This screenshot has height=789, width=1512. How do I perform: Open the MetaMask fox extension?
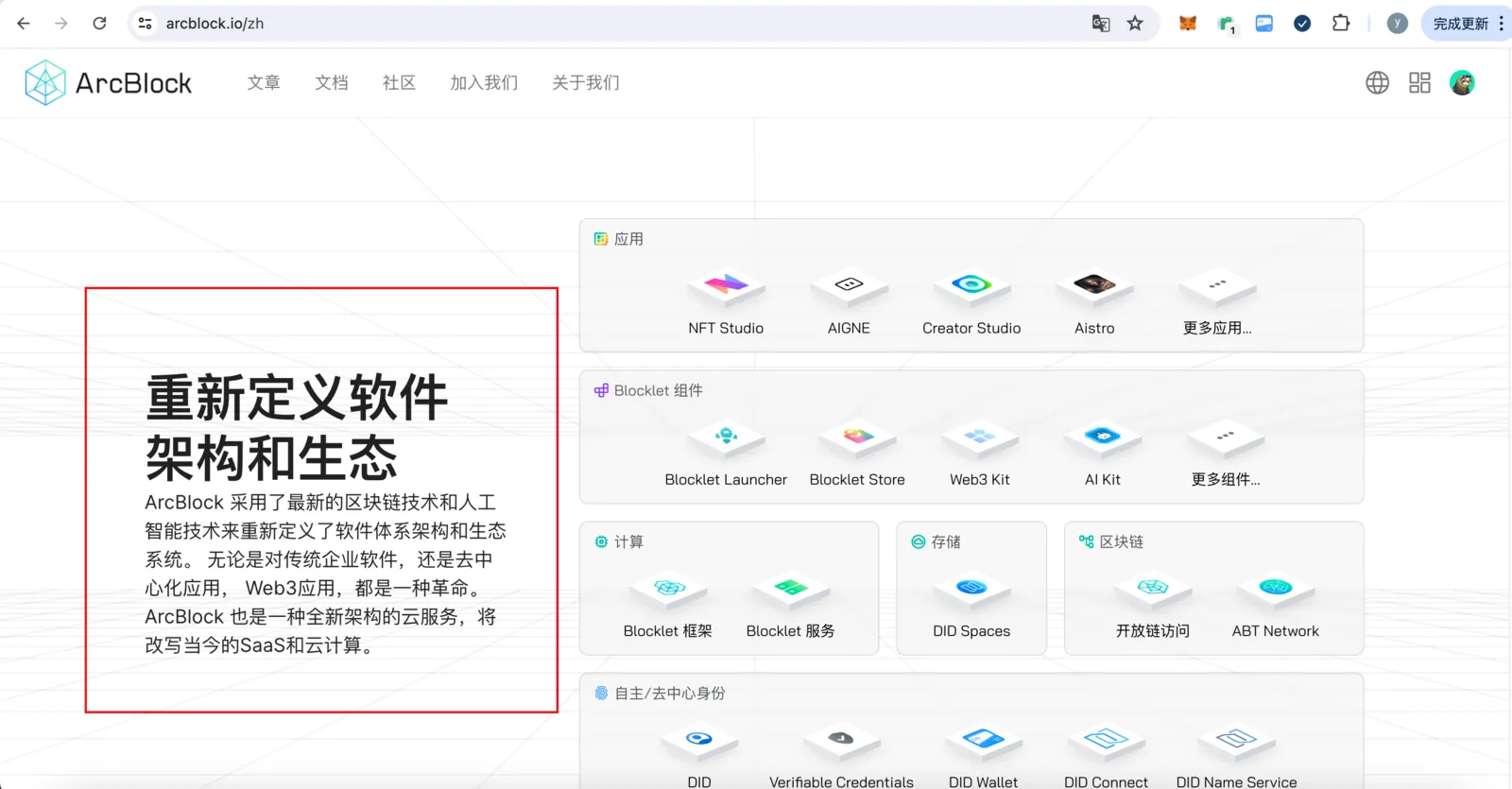1188,24
